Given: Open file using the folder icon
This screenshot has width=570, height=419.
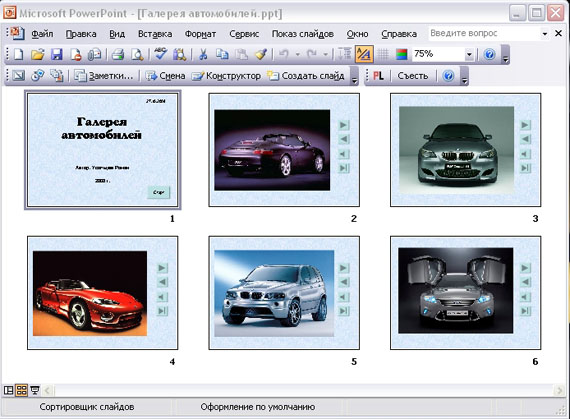Looking at the screenshot, I should click(x=37, y=55).
